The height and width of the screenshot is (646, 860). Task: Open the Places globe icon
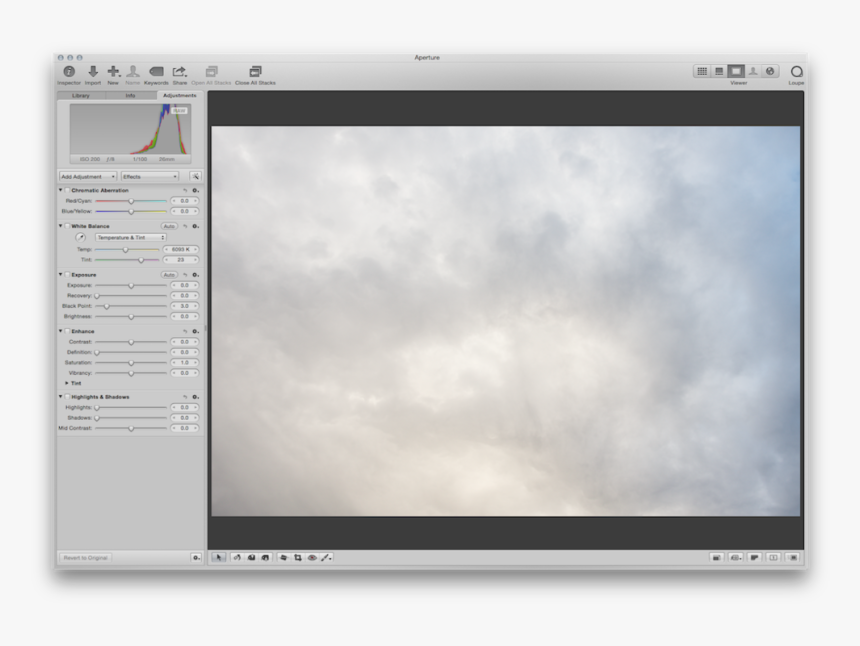[x=770, y=71]
